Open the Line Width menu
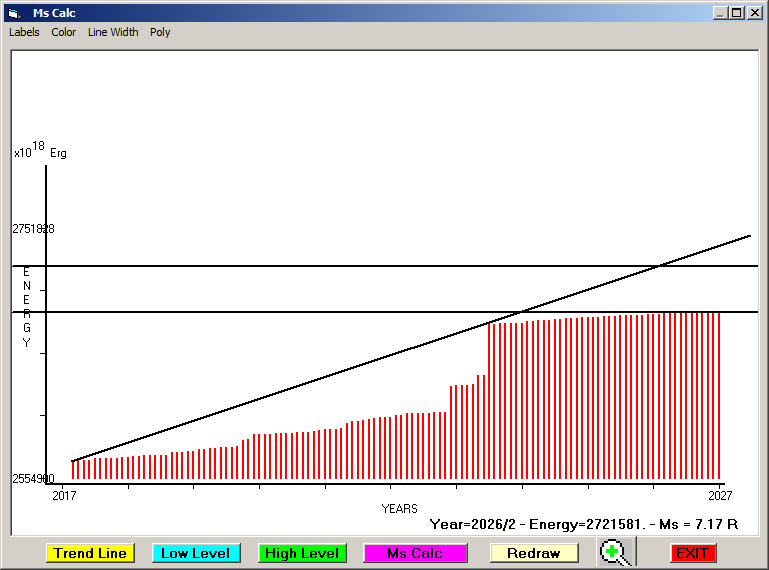This screenshot has height=570, width=769. pos(113,32)
